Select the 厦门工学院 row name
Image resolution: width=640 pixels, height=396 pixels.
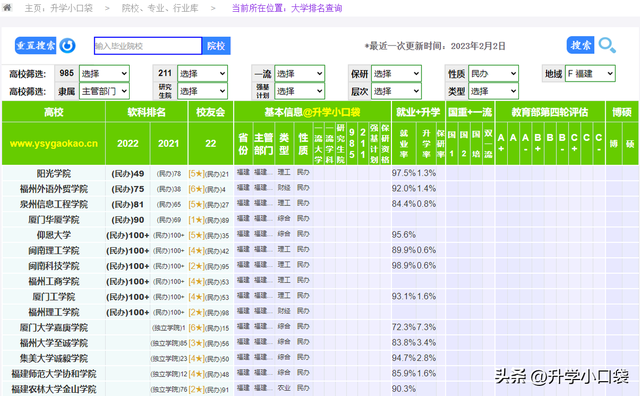[53, 297]
